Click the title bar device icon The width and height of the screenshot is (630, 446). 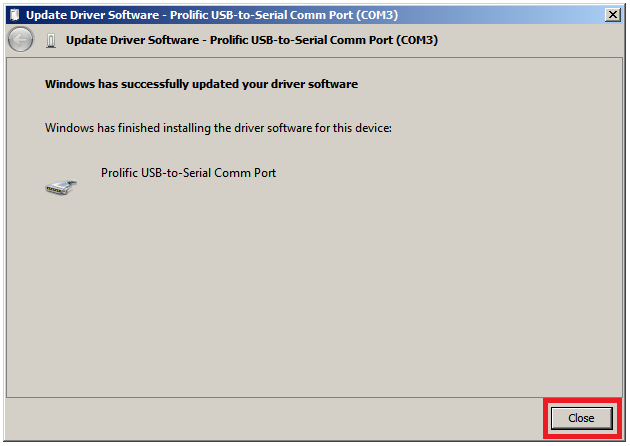15,15
